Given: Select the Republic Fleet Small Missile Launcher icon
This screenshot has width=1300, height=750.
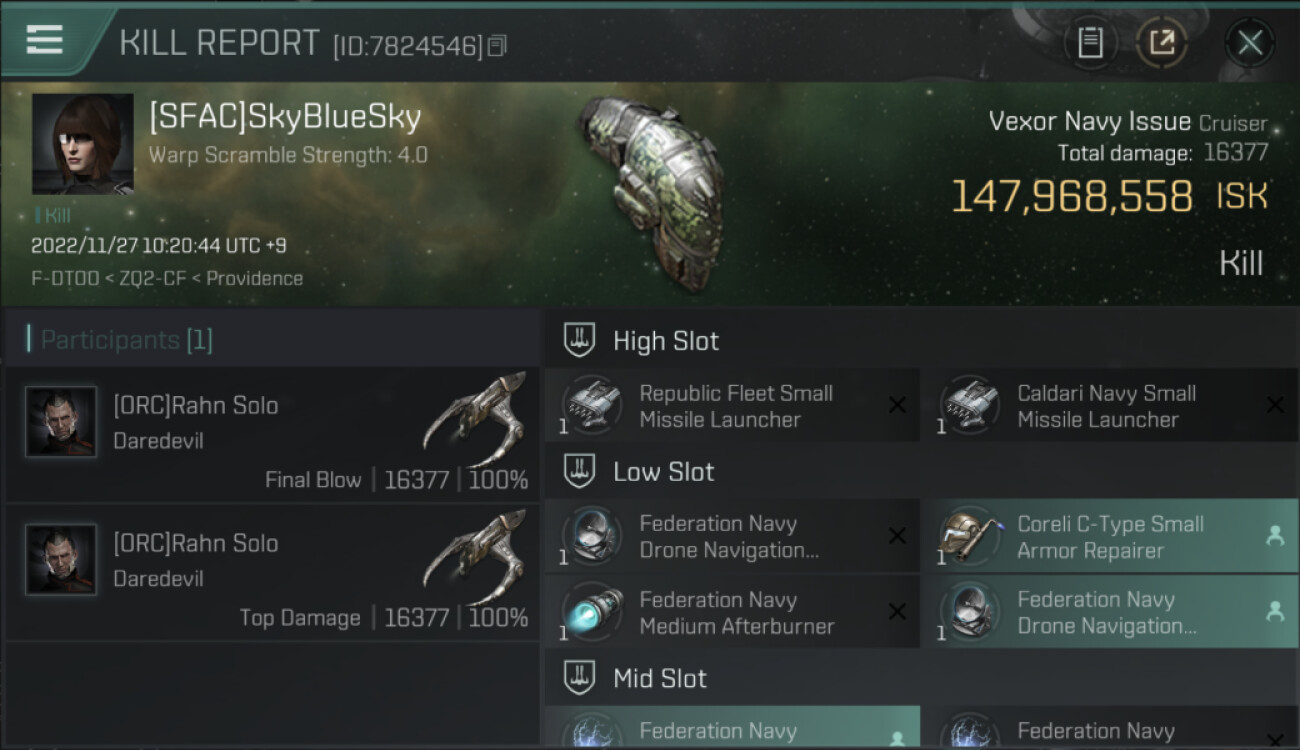Looking at the screenshot, I should coord(591,406).
